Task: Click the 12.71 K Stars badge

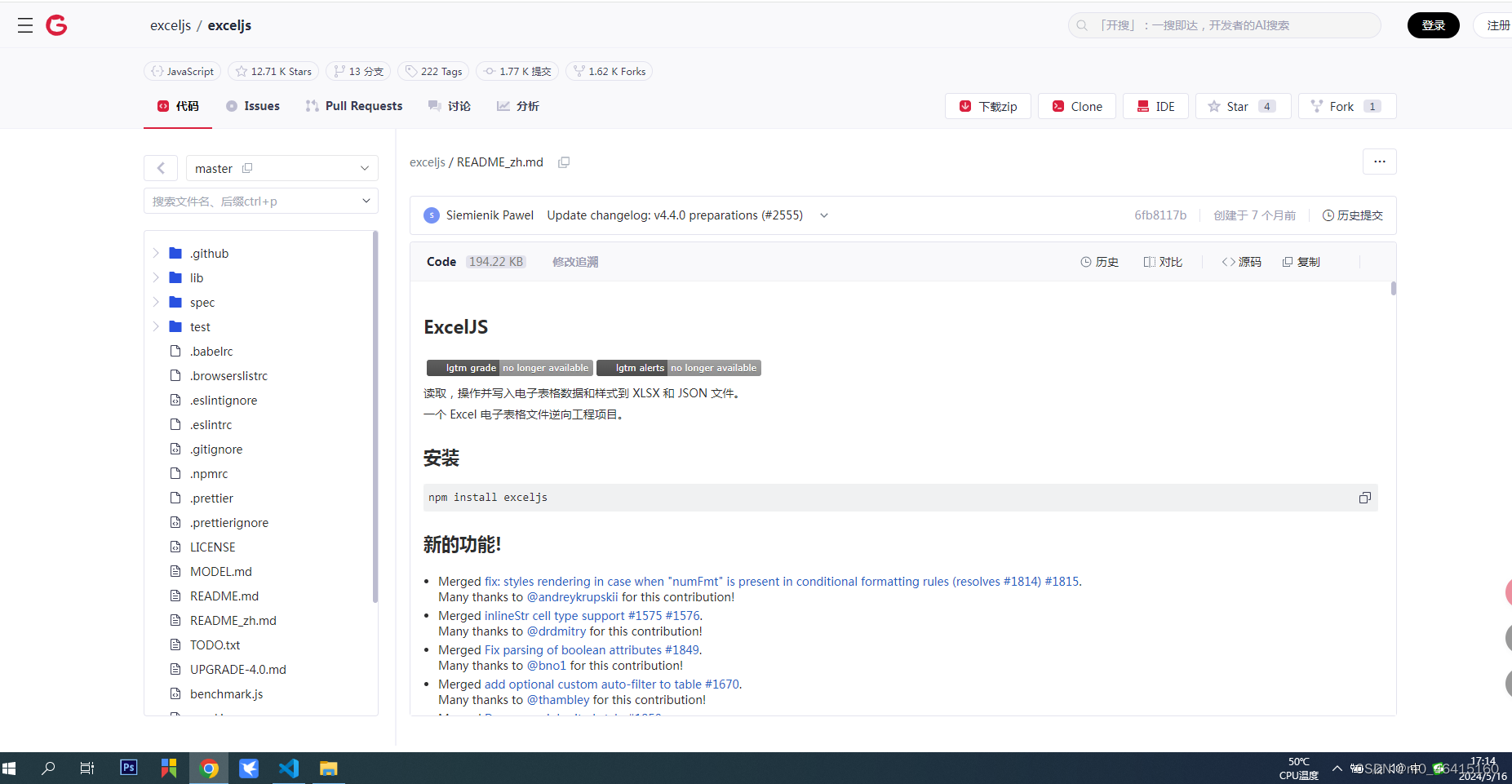Action: 273,72
